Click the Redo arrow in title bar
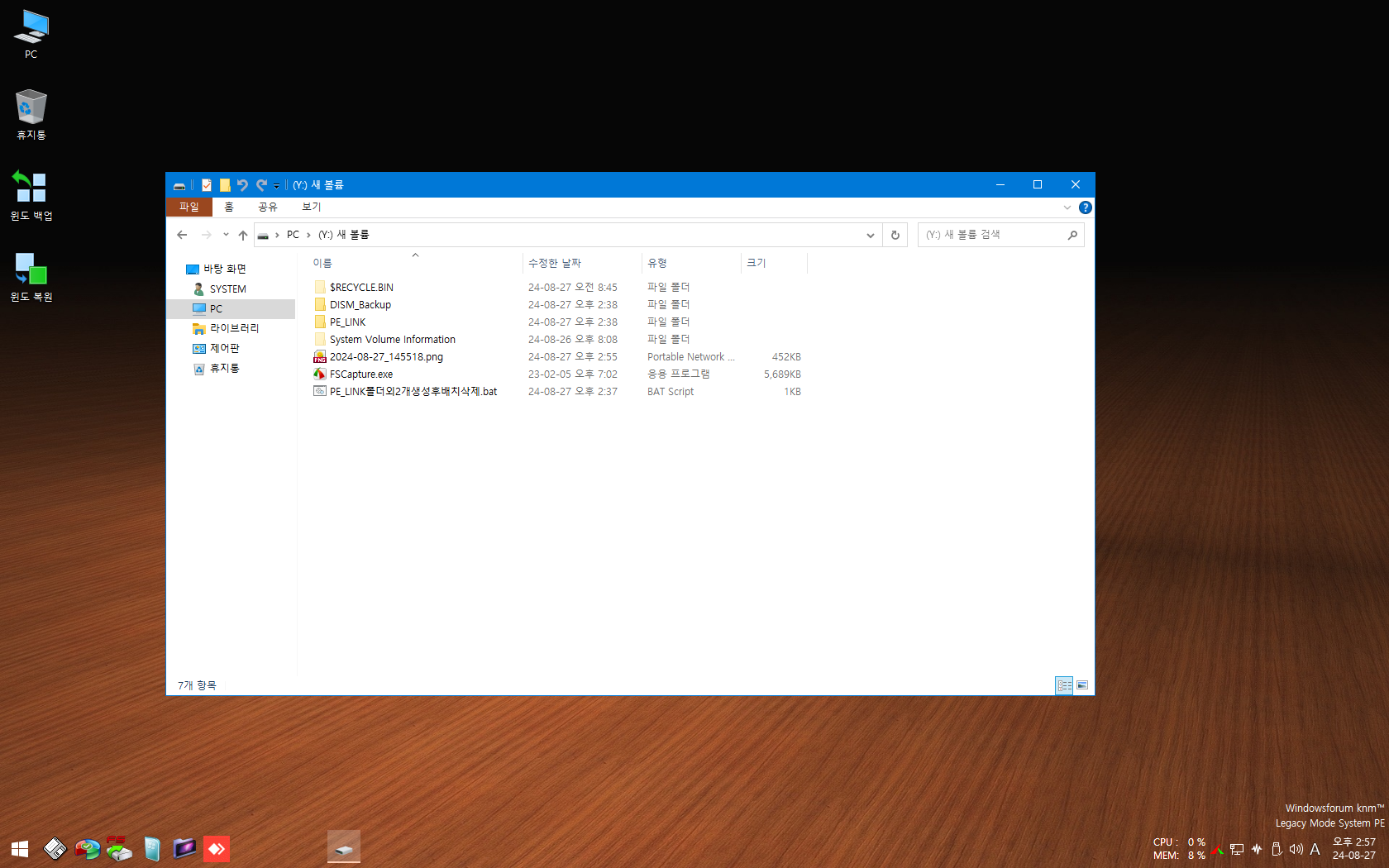The height and width of the screenshot is (868, 1389). [x=261, y=185]
